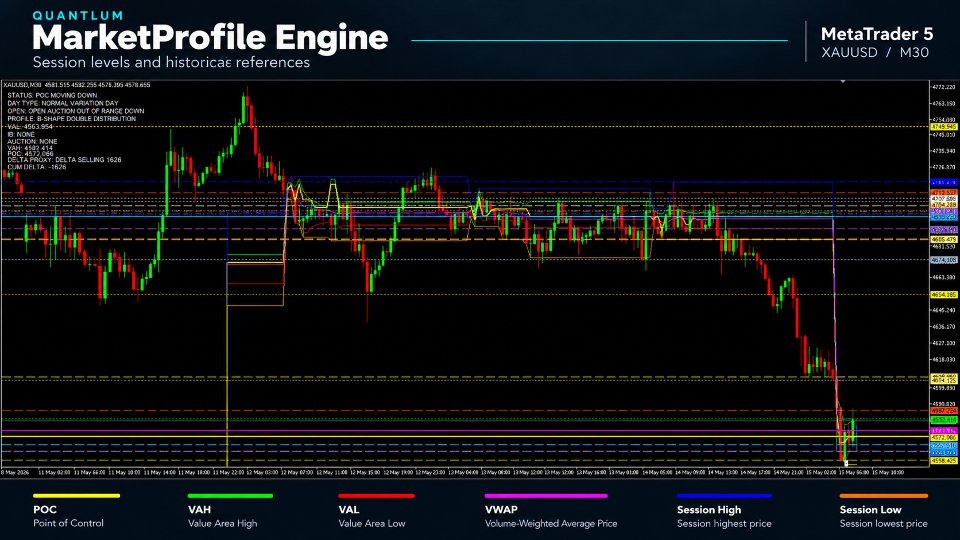Click the yellow 4685.479 price tag
Screen dimensions: 960x540
tap(944, 239)
